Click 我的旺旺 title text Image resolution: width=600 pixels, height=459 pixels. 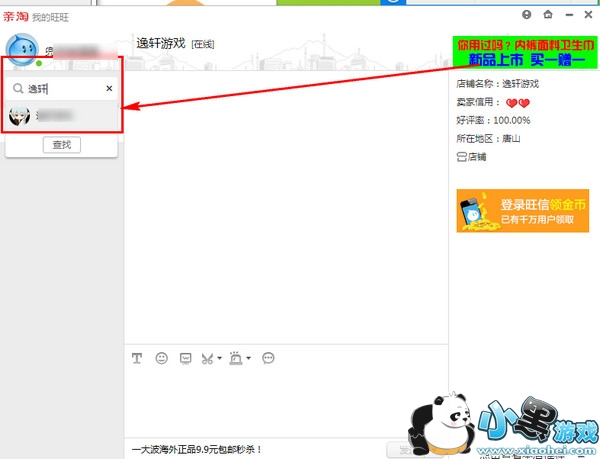tap(50, 17)
